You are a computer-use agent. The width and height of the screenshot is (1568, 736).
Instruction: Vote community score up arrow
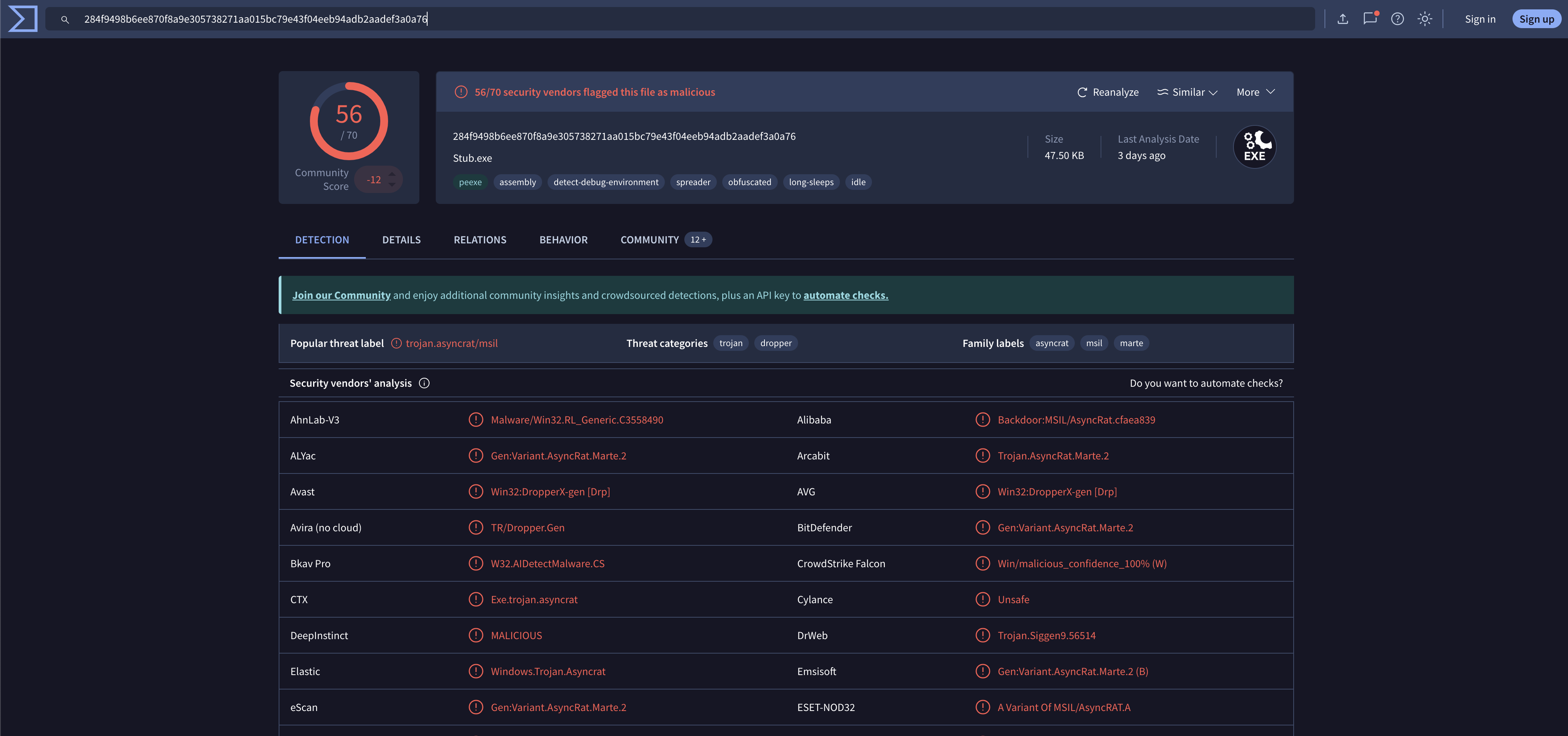pos(392,174)
